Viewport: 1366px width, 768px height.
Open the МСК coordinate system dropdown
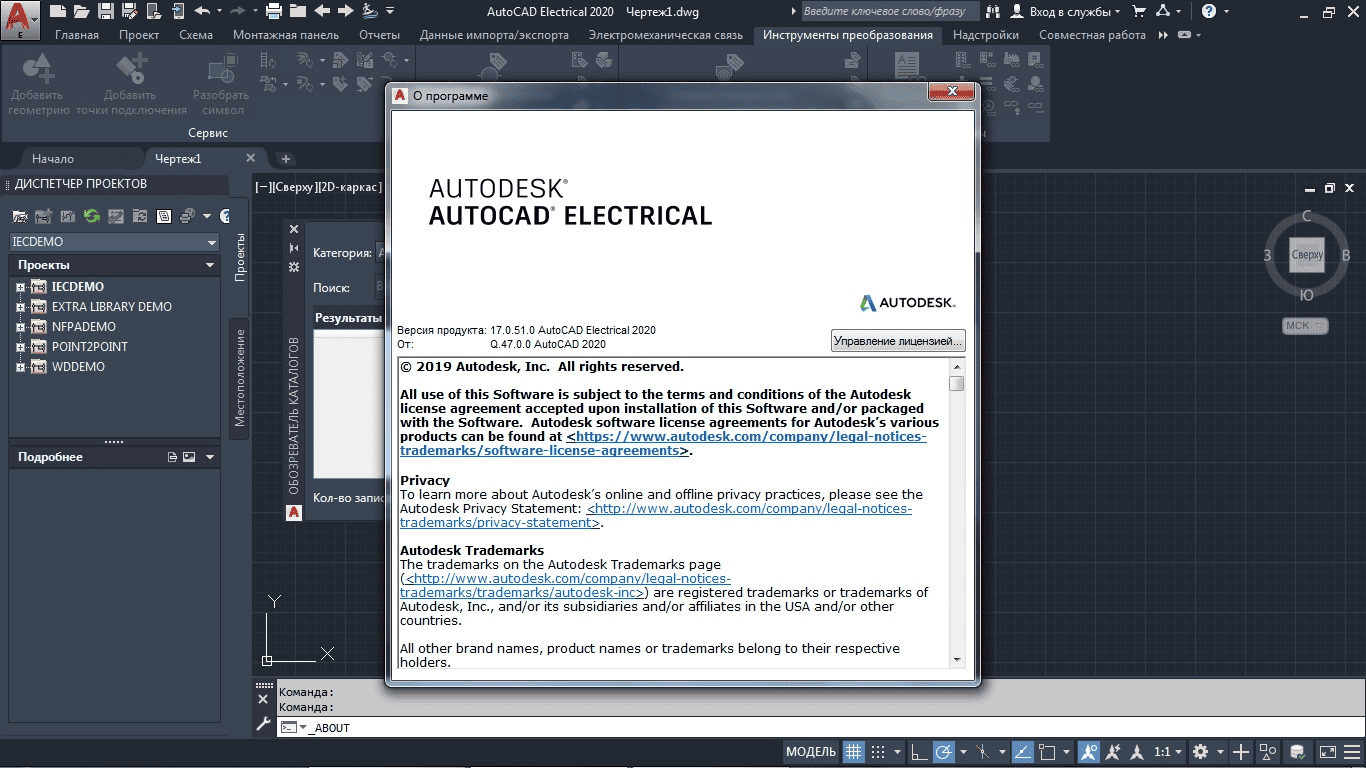point(1306,326)
